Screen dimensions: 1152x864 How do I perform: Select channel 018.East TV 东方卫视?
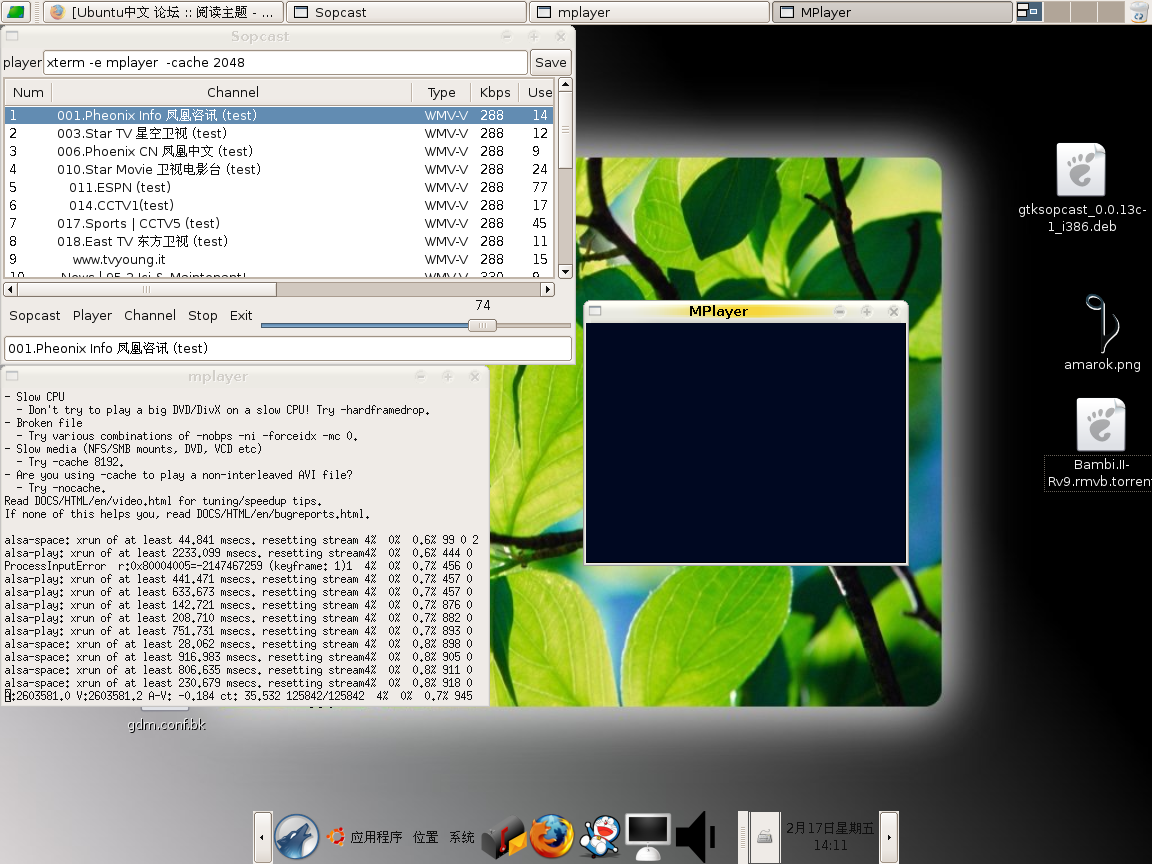coord(279,241)
